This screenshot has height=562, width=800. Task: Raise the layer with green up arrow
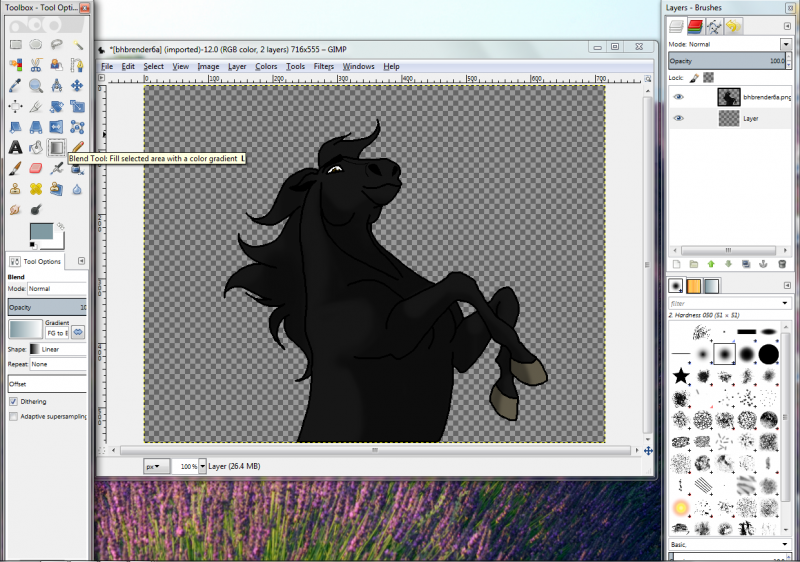coord(711,264)
